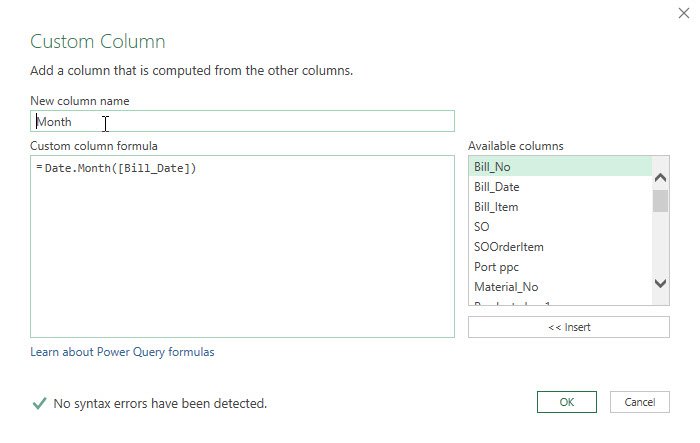Image resolution: width=700 pixels, height=443 pixels.
Task: Confirm the custom column with OK
Action: 566,402
